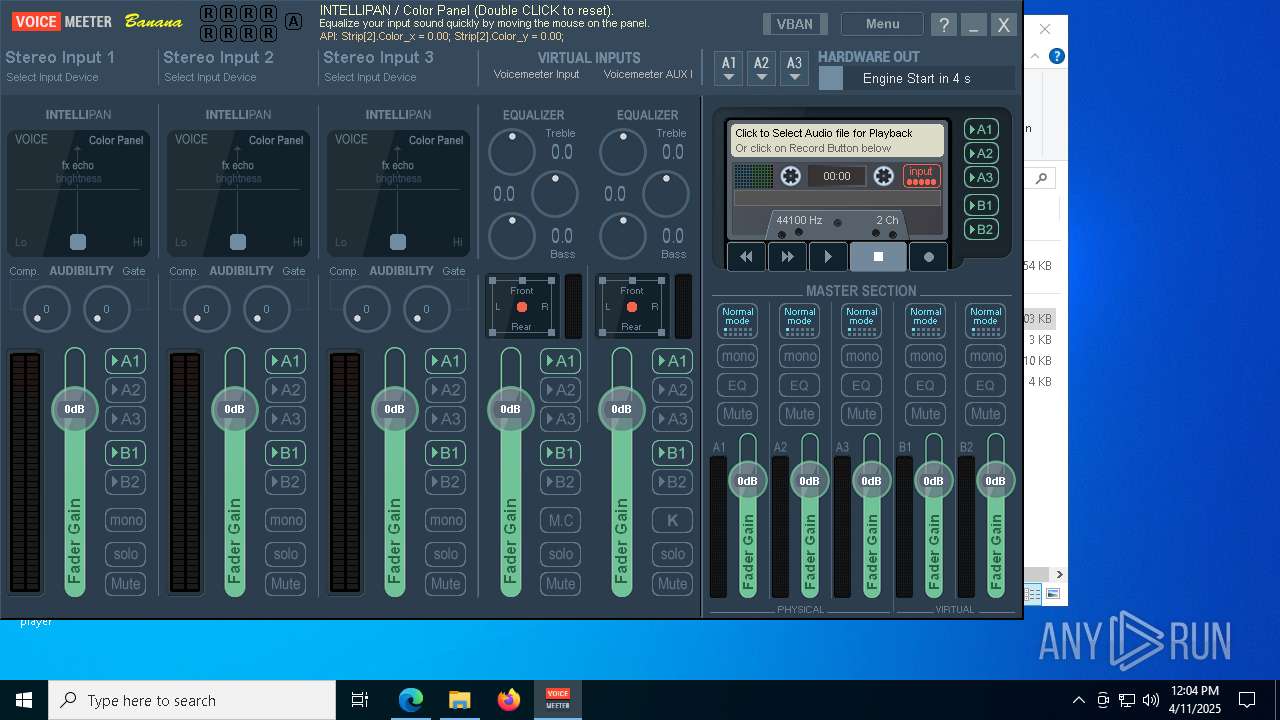Screen dimensions: 1280x720
Task: Select input device for Stereo Input 1
Action: click(52, 77)
